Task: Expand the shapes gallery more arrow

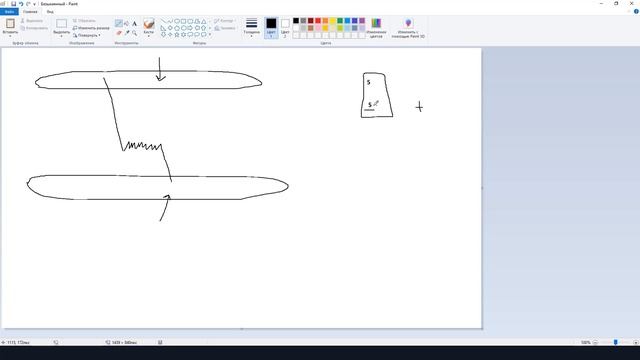Action: pyautogui.click(x=210, y=35)
